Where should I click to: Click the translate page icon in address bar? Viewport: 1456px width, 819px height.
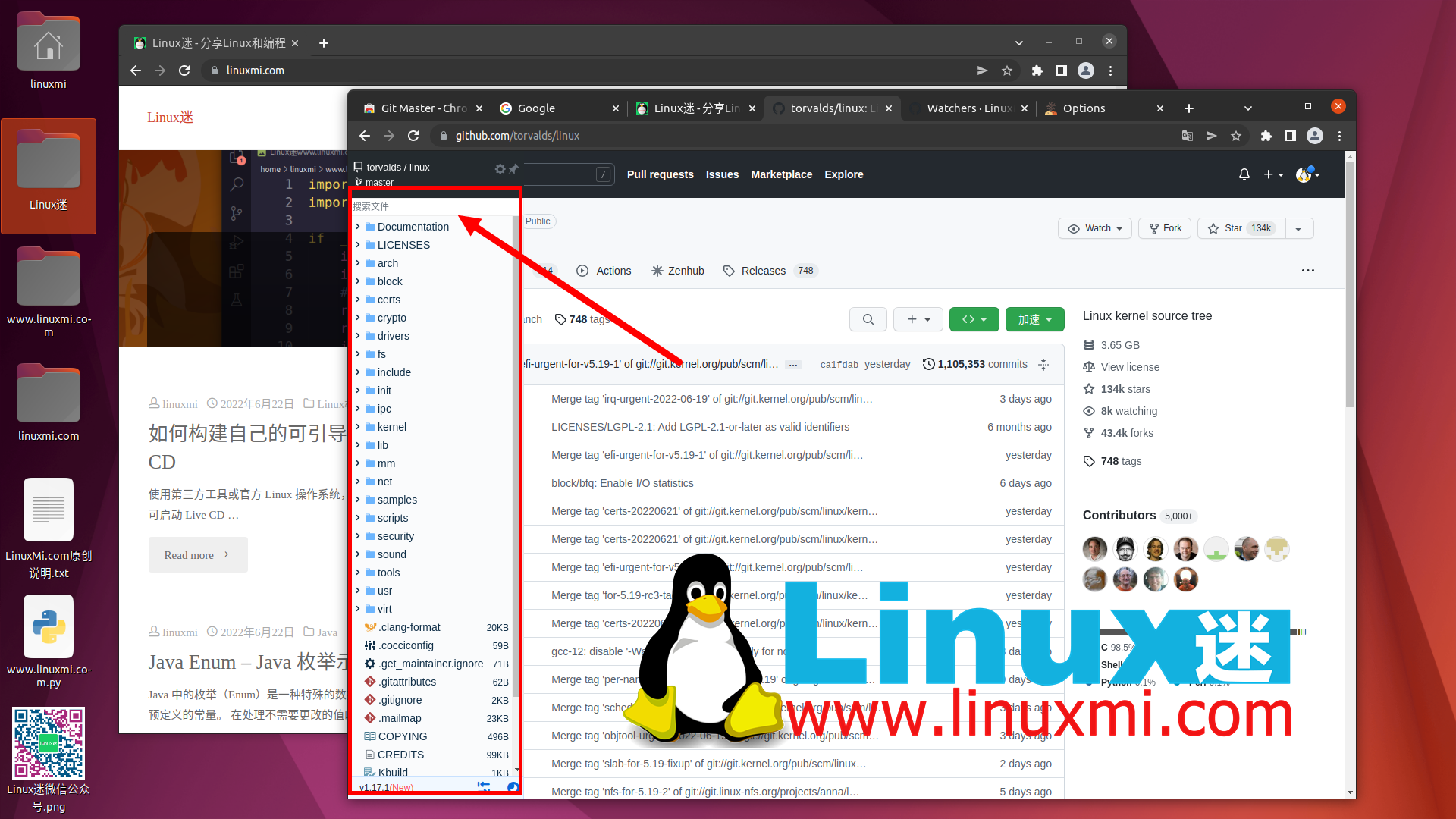coord(1188,136)
